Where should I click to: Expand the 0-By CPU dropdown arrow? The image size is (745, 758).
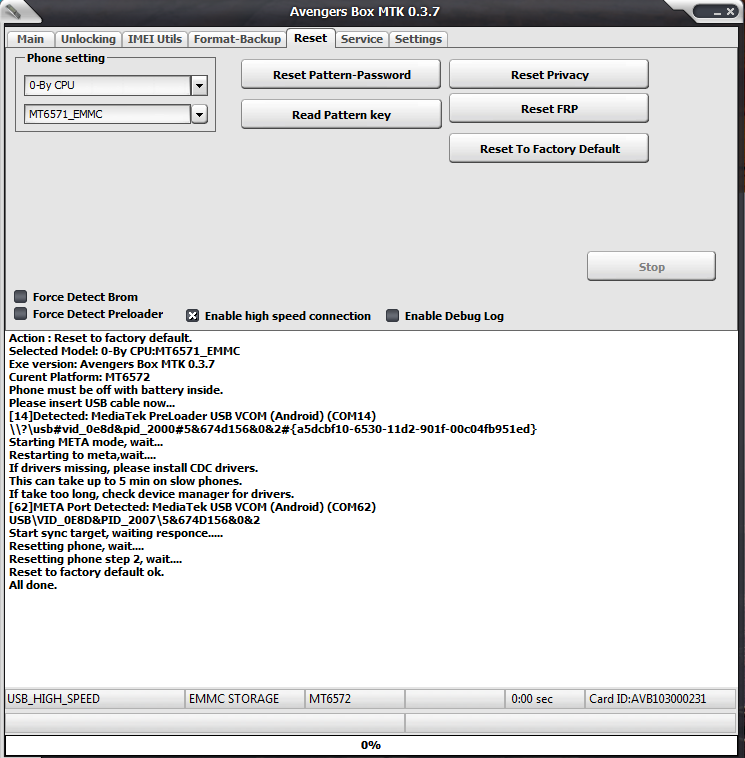[x=199, y=86]
